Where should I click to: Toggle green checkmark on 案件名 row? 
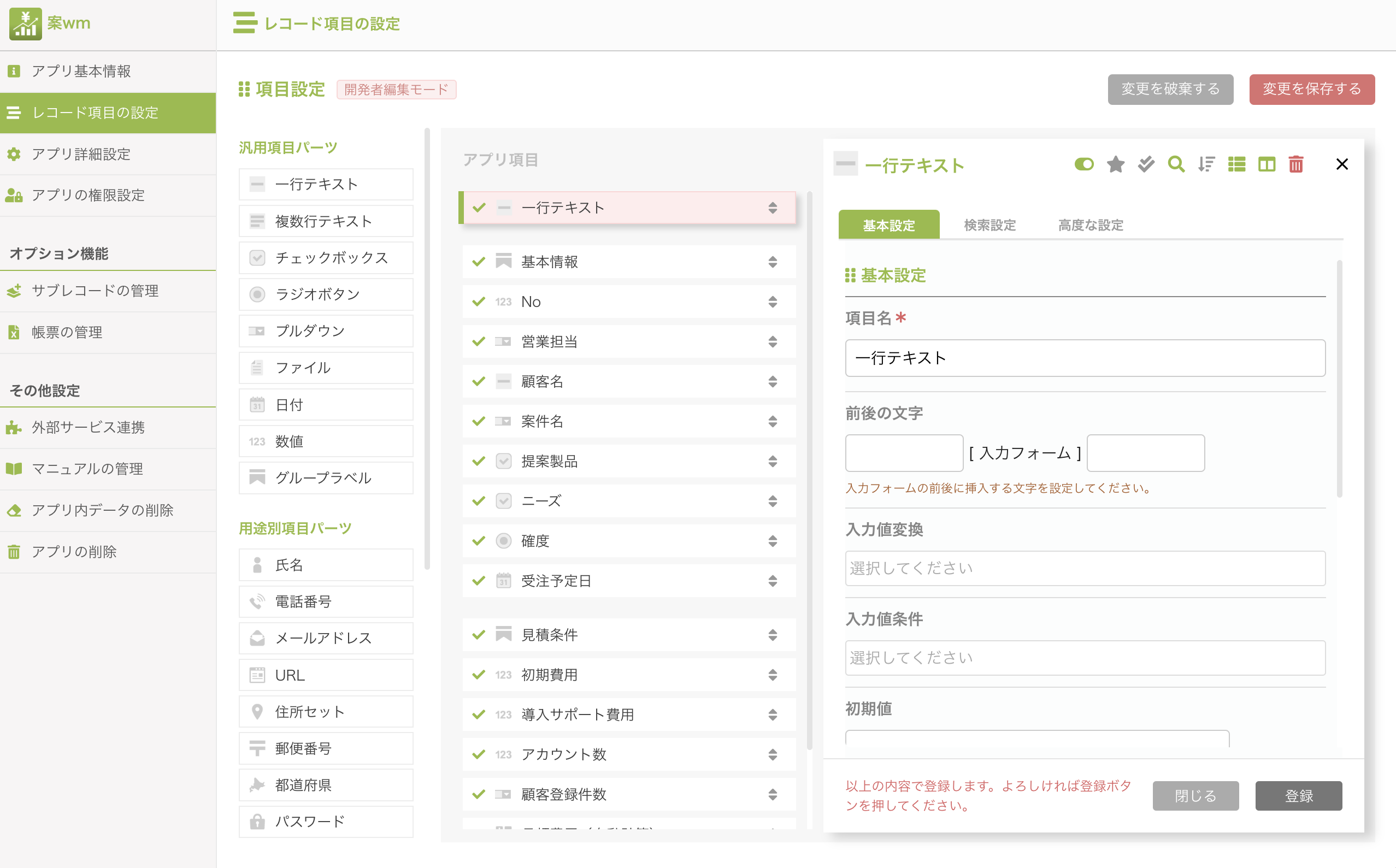point(478,422)
